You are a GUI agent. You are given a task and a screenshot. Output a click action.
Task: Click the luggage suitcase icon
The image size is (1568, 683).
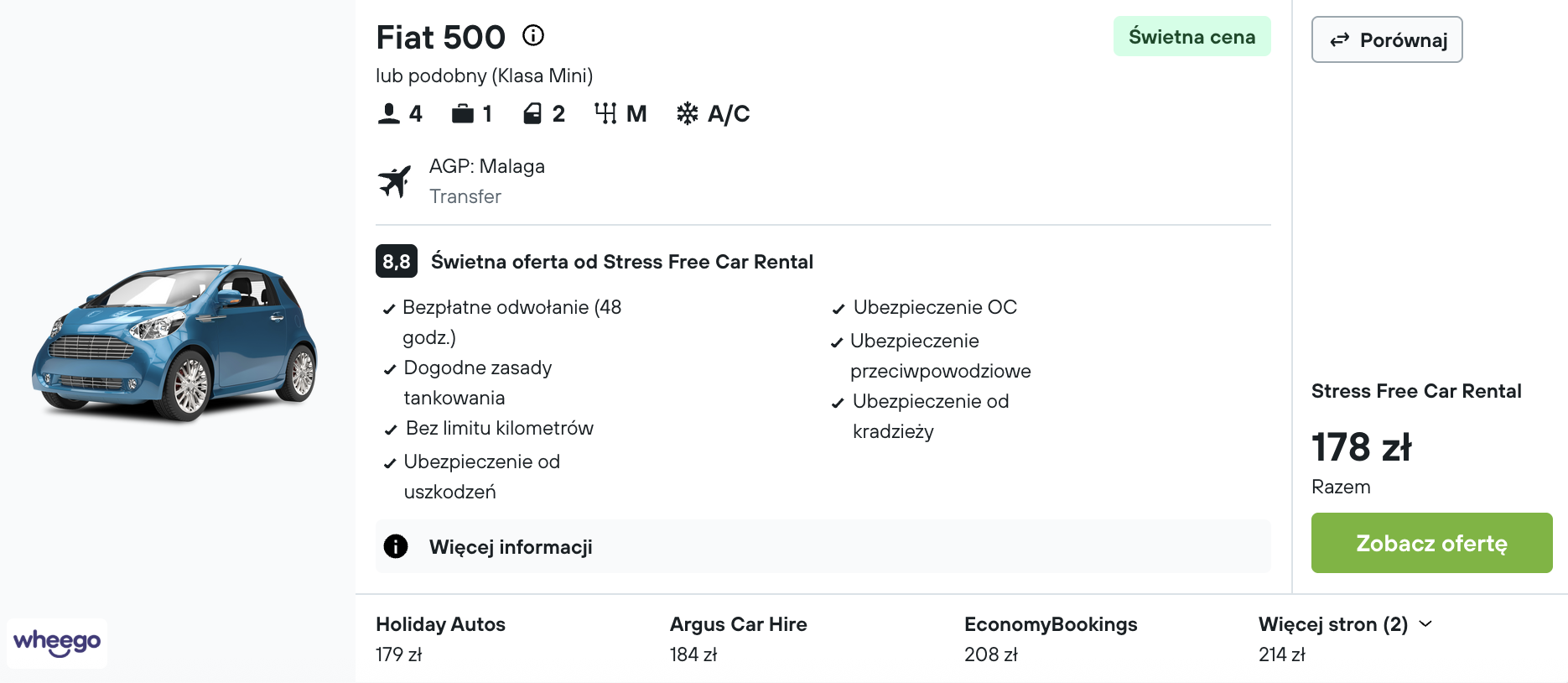pyautogui.click(x=463, y=113)
